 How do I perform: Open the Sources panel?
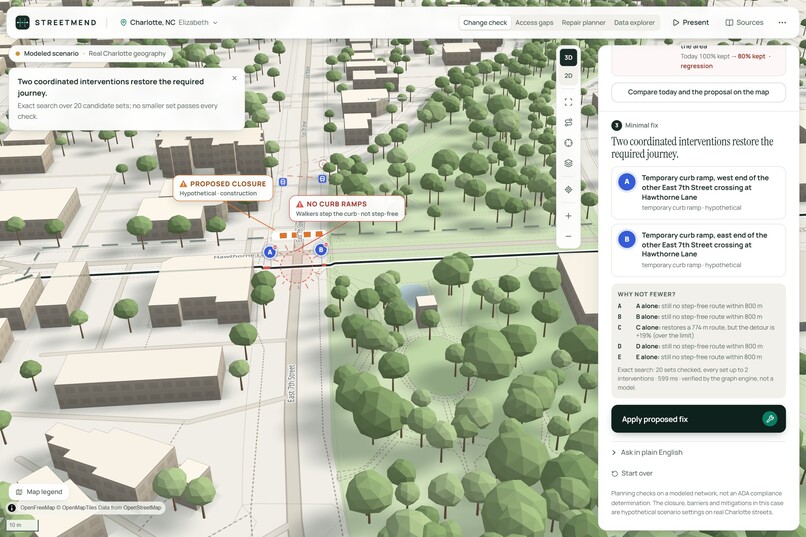coord(744,23)
